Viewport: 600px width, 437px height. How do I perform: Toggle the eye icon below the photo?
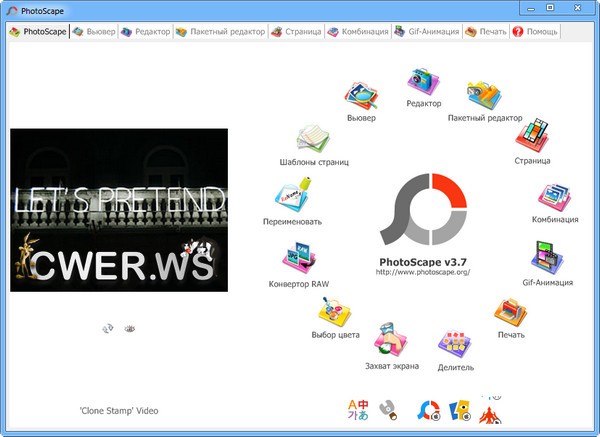(129, 328)
